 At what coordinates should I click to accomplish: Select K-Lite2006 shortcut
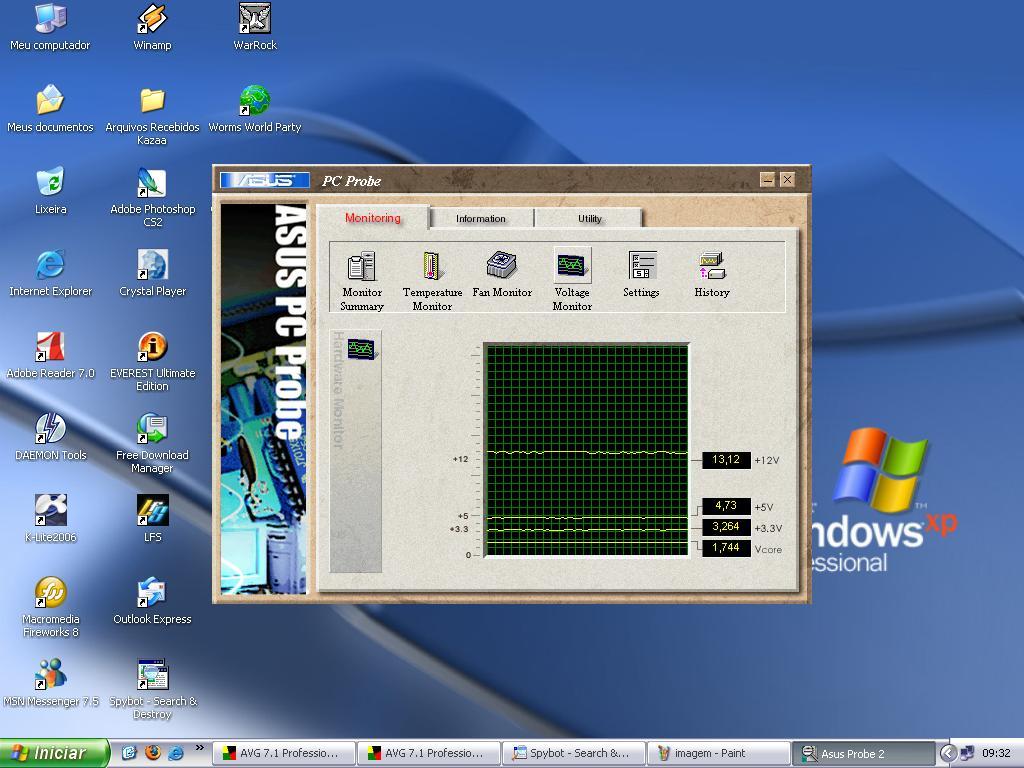[x=50, y=519]
